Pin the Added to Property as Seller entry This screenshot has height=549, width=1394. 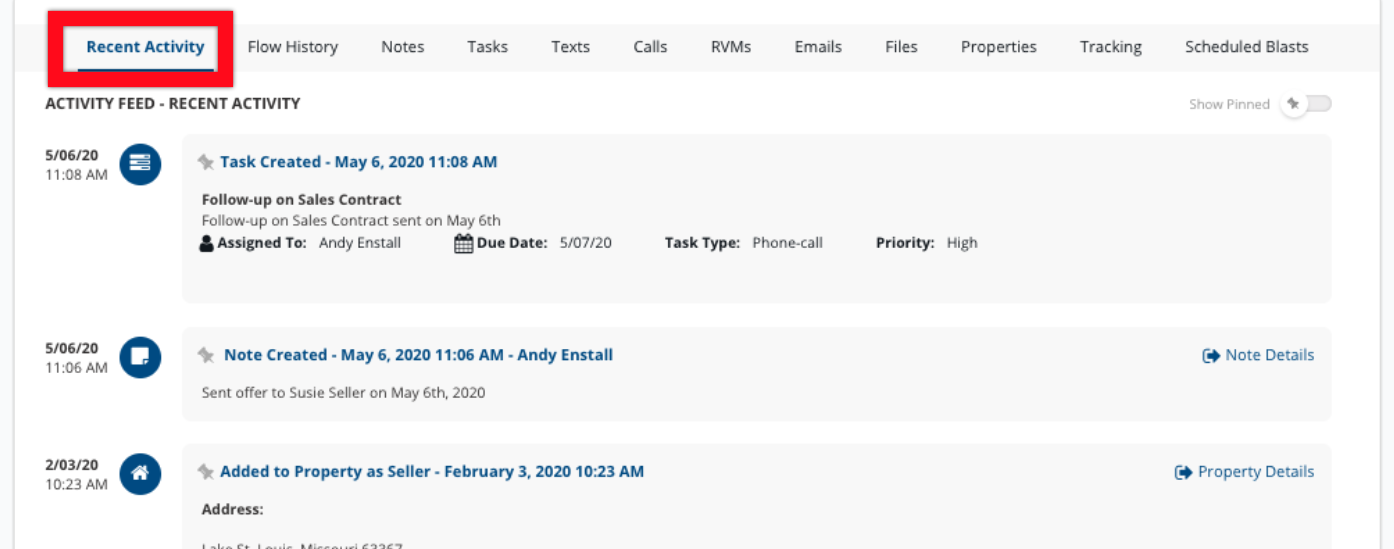[x=206, y=472]
